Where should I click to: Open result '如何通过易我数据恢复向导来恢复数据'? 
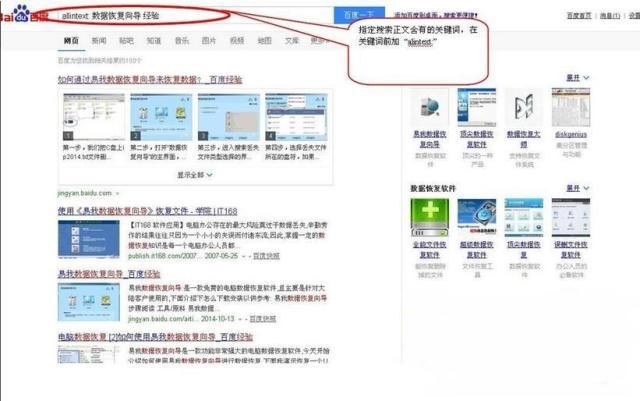[x=150, y=80]
